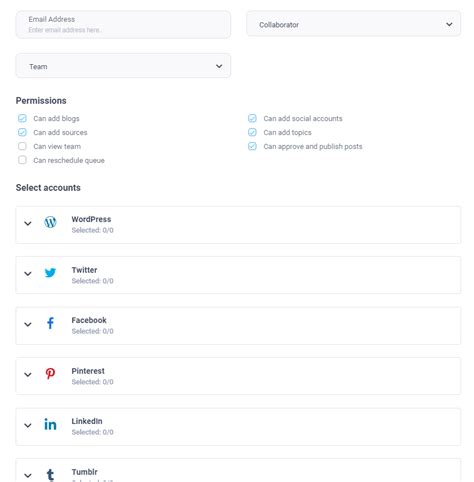Click the 'Can add topics' label text
This screenshot has width=474, height=482.
[x=287, y=132]
